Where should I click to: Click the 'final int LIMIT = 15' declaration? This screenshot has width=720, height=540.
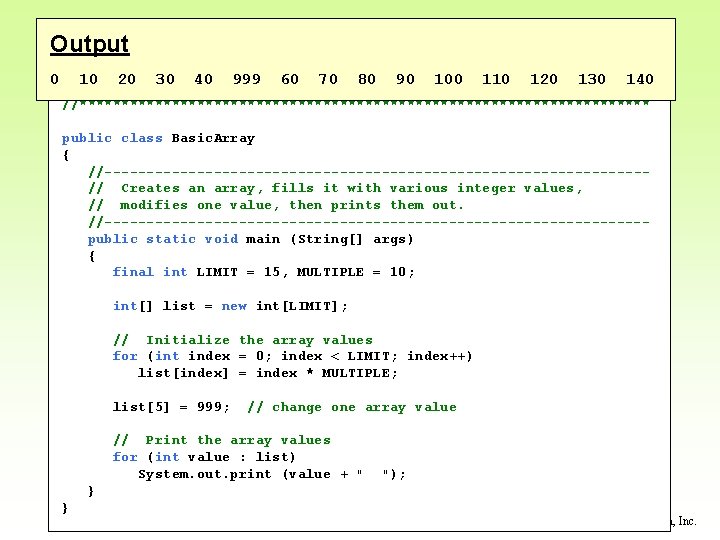(x=197, y=272)
